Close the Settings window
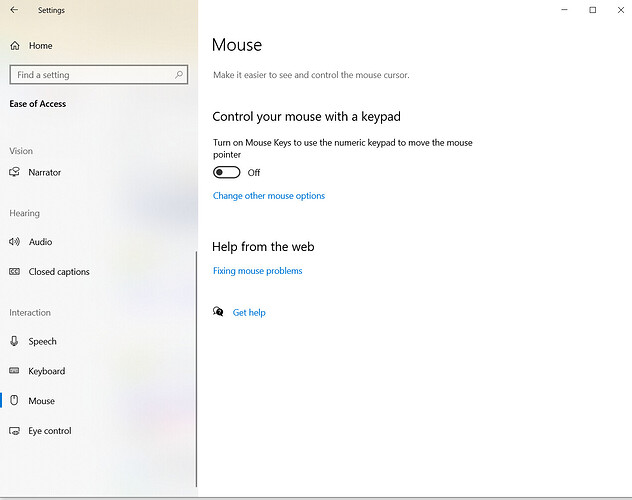 click(x=621, y=10)
